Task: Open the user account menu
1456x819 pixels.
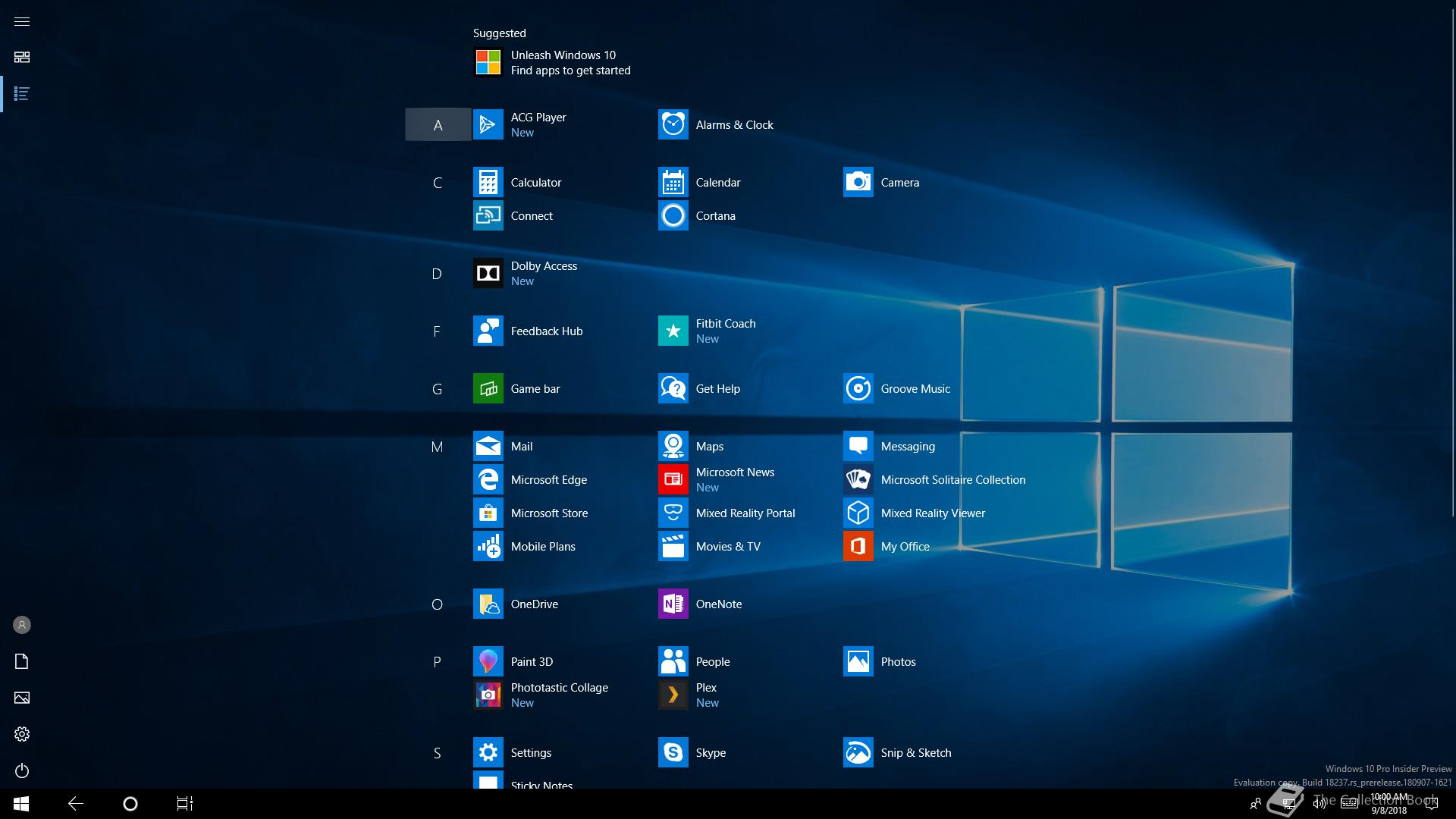Action: click(x=22, y=625)
